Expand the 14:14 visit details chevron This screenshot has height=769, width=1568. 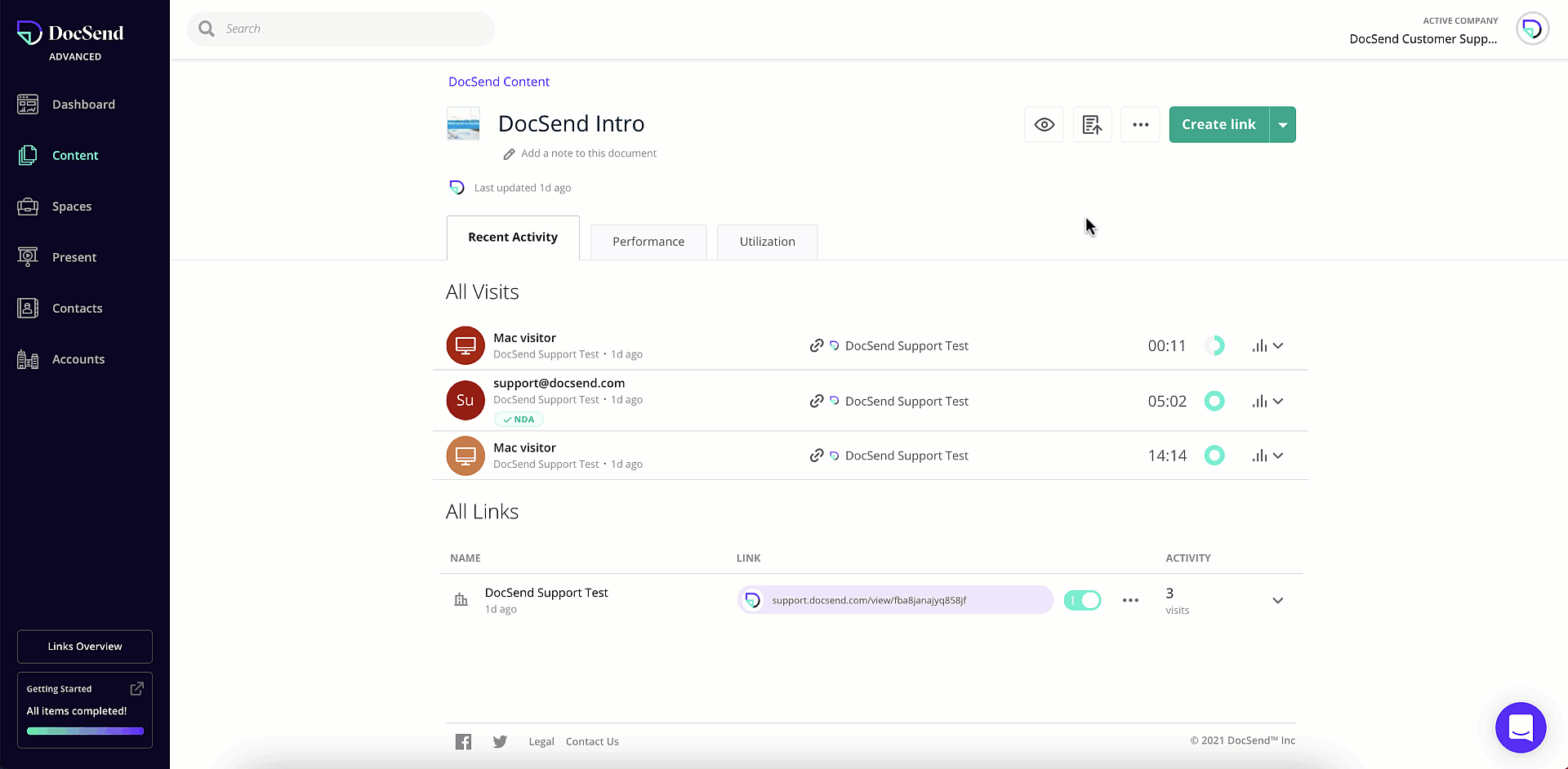pos(1278,456)
